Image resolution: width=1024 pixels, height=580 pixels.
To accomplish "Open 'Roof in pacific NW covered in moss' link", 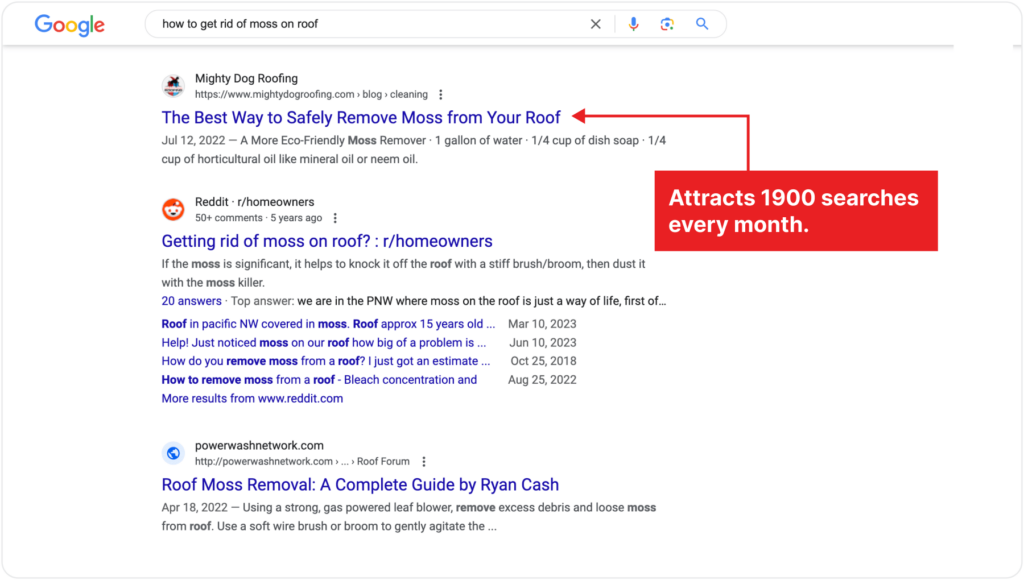I will point(328,324).
